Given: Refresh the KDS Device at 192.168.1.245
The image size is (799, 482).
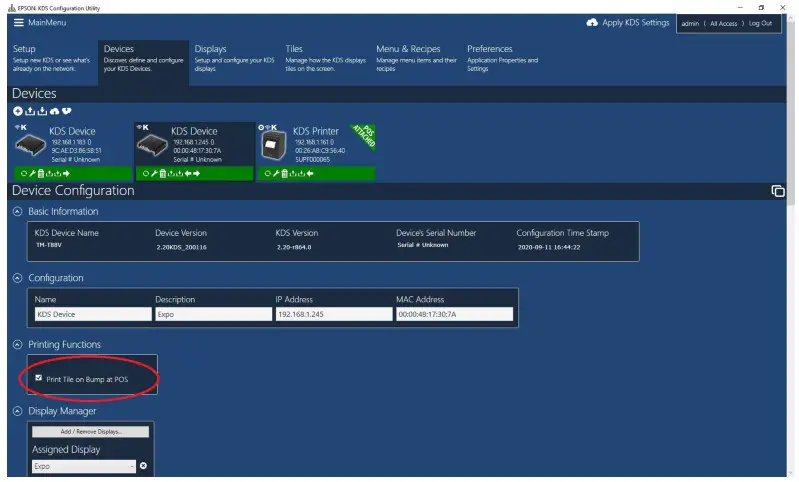Looking at the screenshot, I should [x=146, y=173].
